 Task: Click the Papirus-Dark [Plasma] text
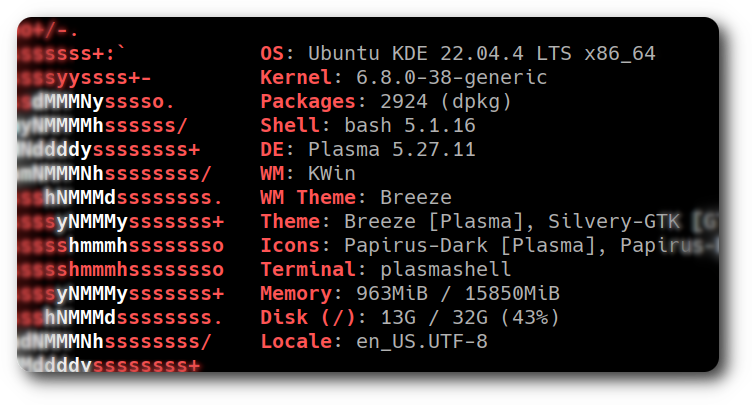pyautogui.click(x=471, y=245)
